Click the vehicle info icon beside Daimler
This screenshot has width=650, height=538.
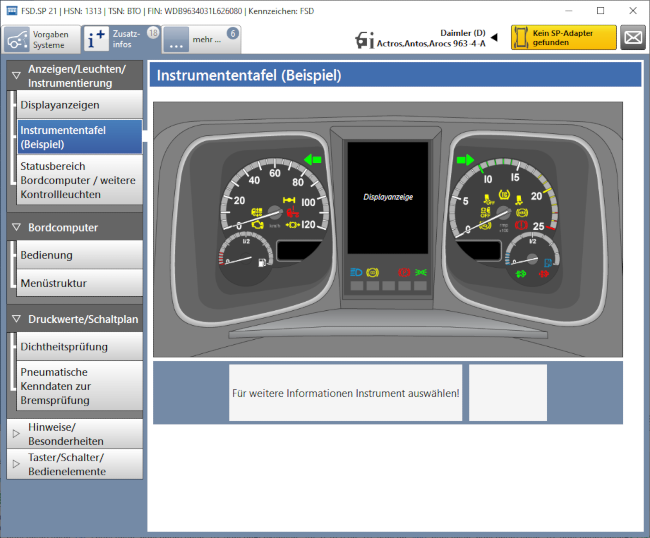tap(365, 39)
